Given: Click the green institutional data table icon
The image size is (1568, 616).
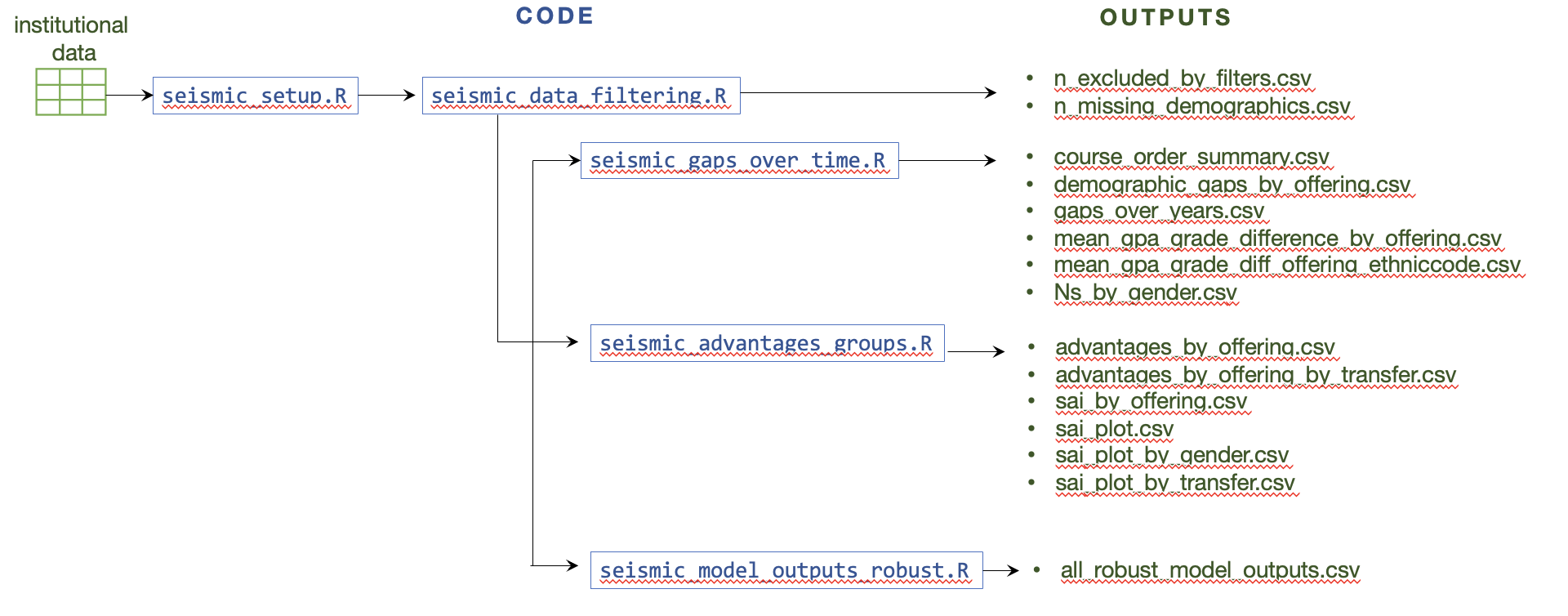Looking at the screenshot, I should (71, 92).
